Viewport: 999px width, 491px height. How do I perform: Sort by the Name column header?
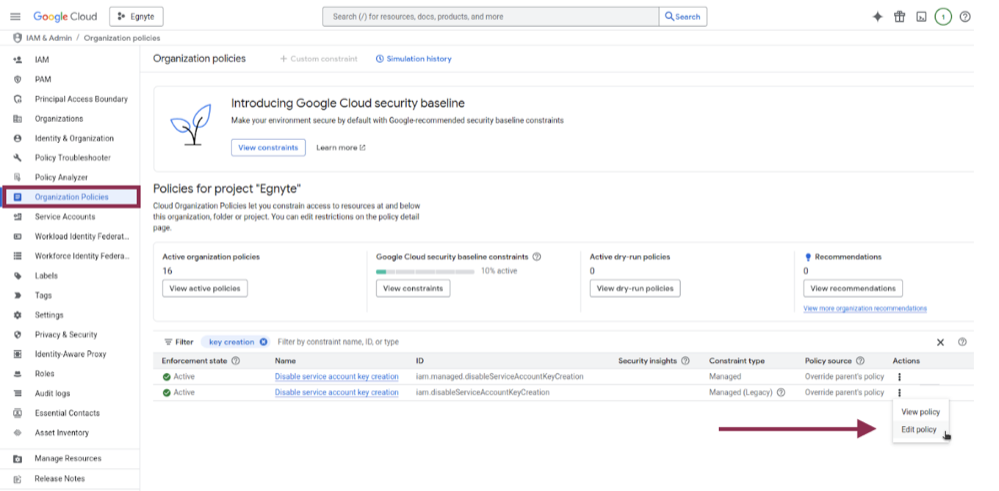(x=285, y=360)
